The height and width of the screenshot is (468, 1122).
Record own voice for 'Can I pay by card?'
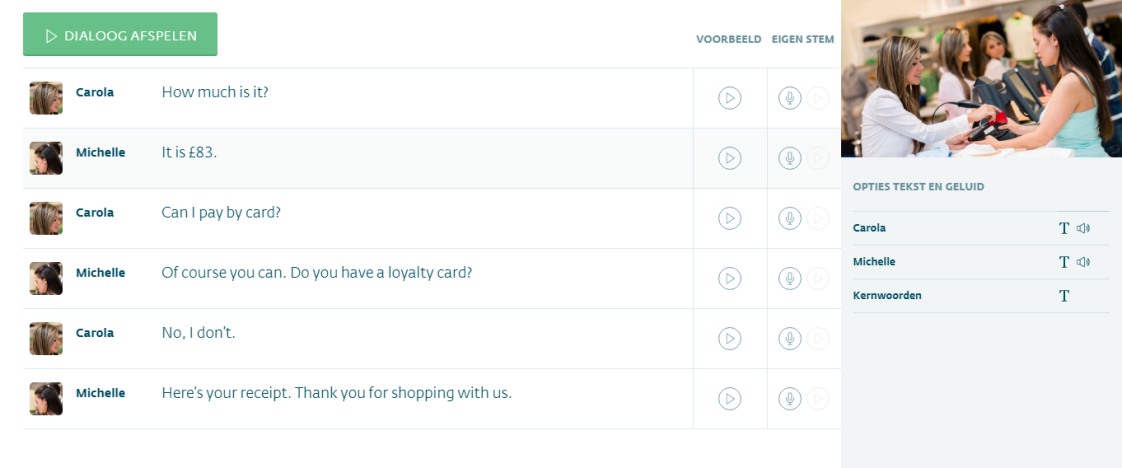[790, 218]
